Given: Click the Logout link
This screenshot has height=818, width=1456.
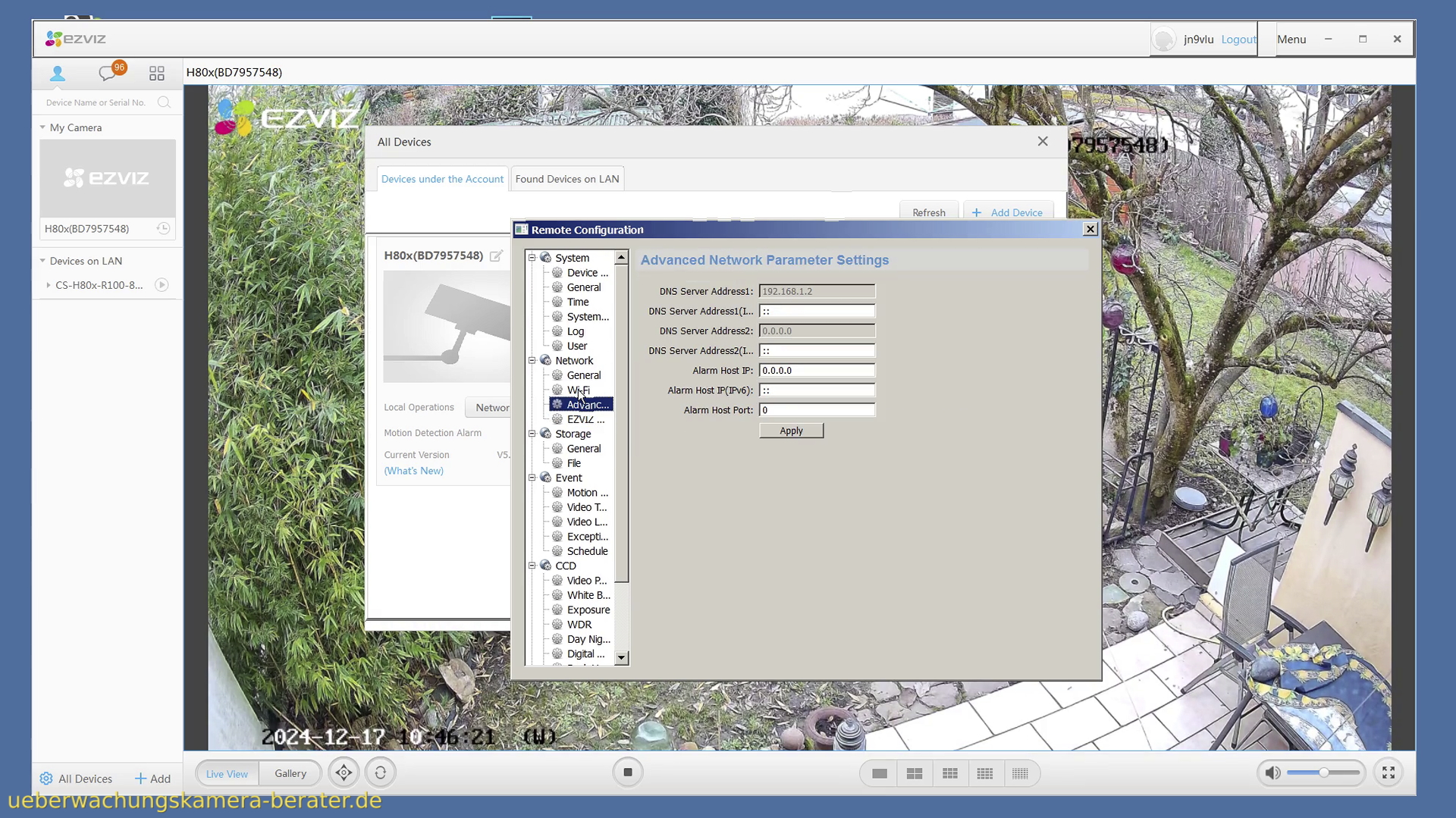Looking at the screenshot, I should (1238, 39).
